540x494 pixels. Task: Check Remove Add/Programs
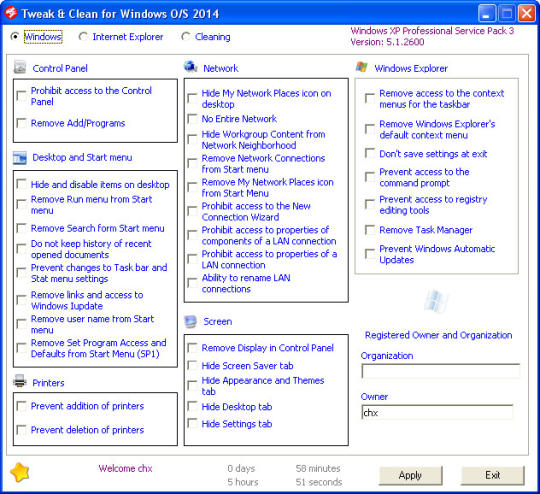tap(21, 123)
